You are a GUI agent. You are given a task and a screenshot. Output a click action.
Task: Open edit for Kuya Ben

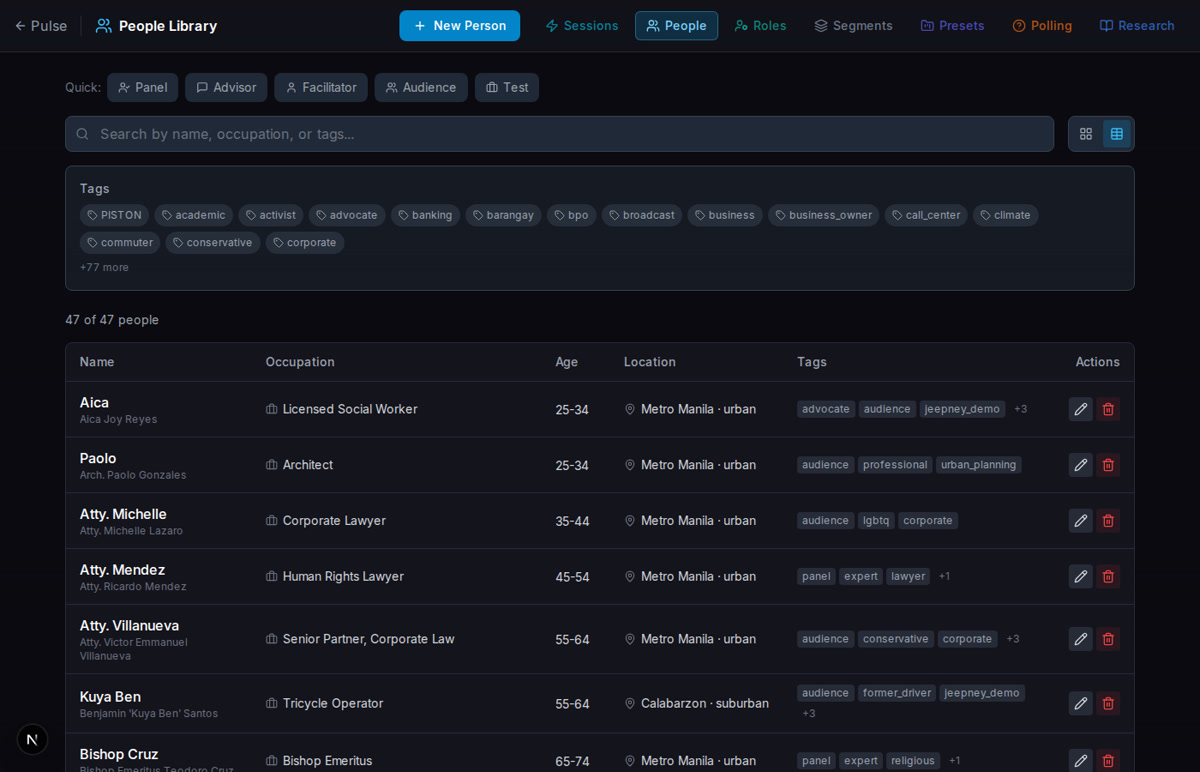[1080, 703]
